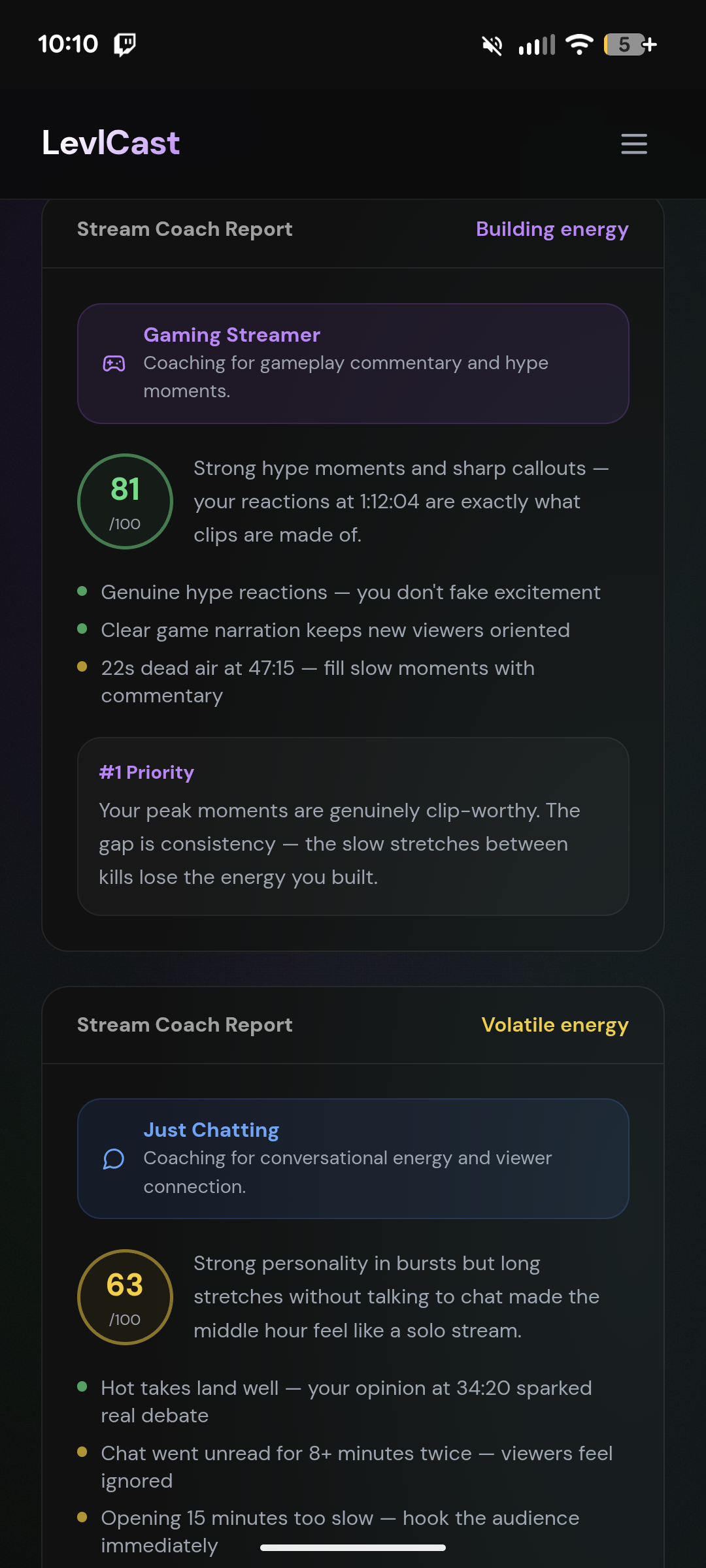Tap the home indicator bar
The width and height of the screenshot is (706, 1568).
pos(353,1547)
